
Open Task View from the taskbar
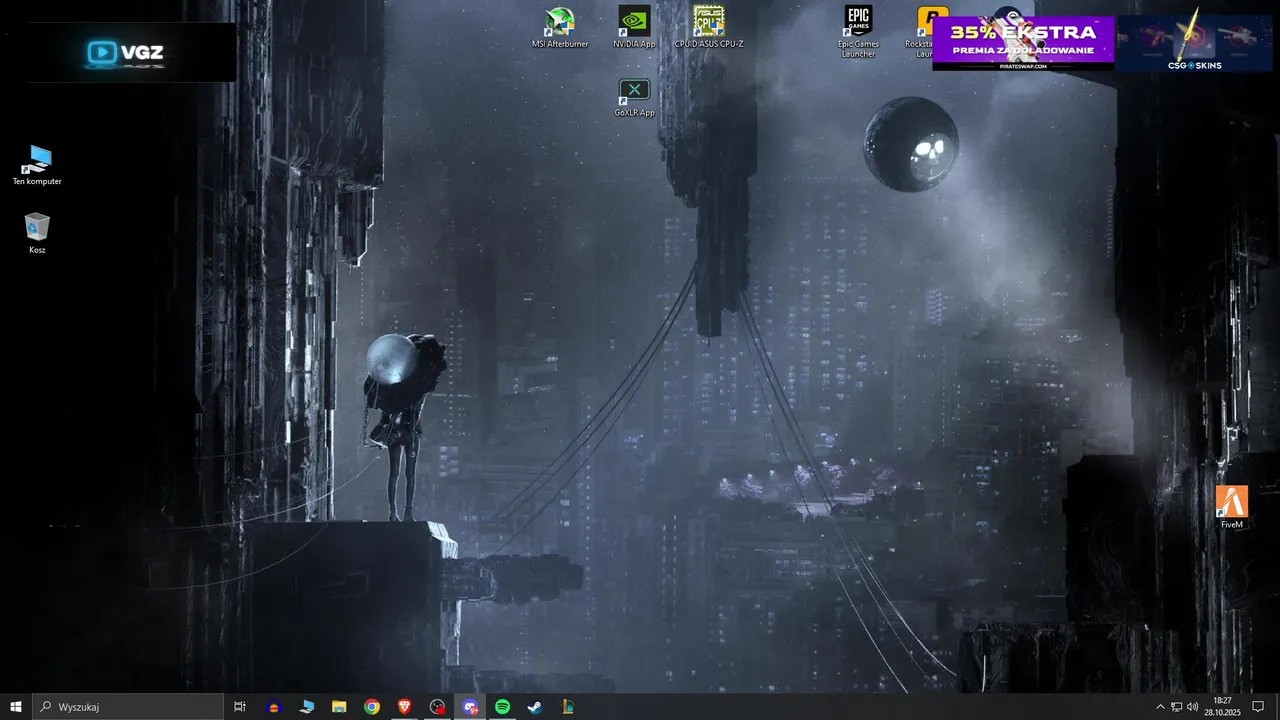[240, 707]
